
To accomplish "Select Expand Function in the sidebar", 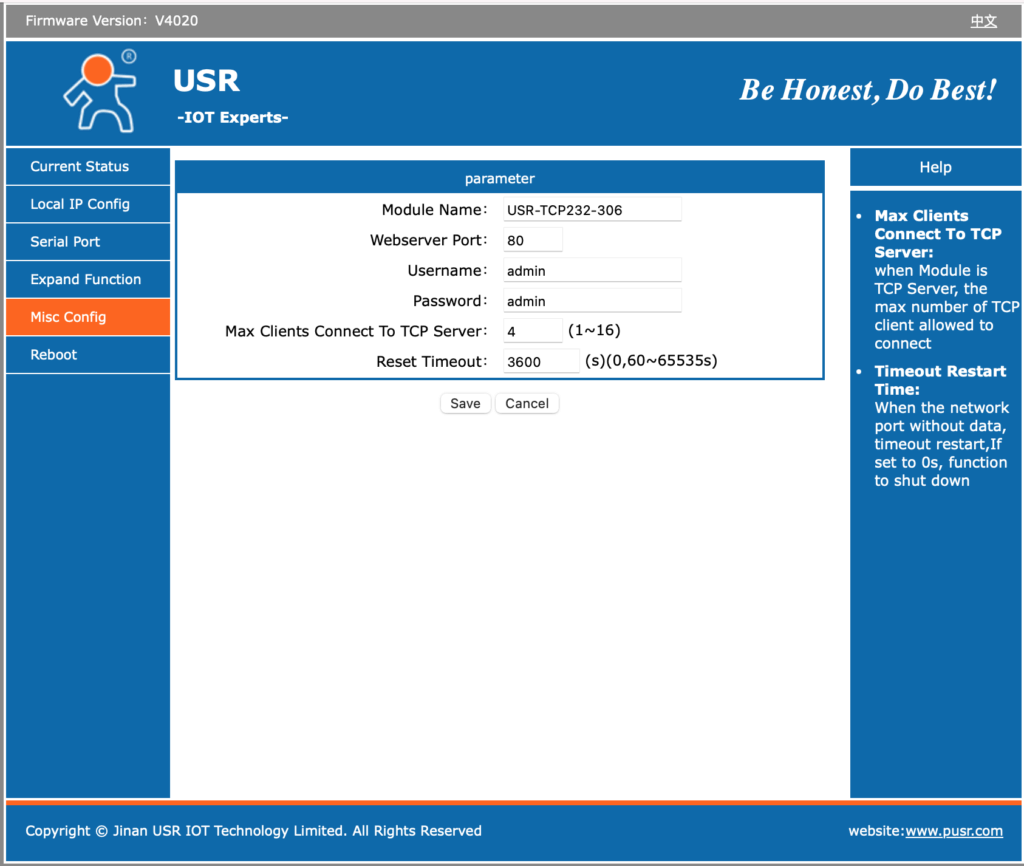I will 86,280.
